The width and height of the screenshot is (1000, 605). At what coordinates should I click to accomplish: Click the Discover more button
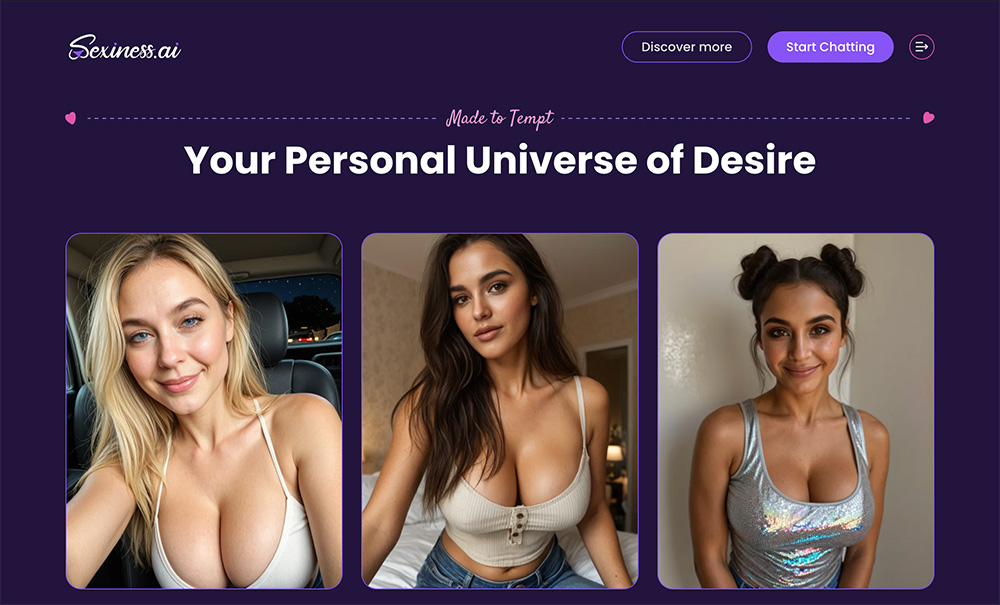(687, 47)
